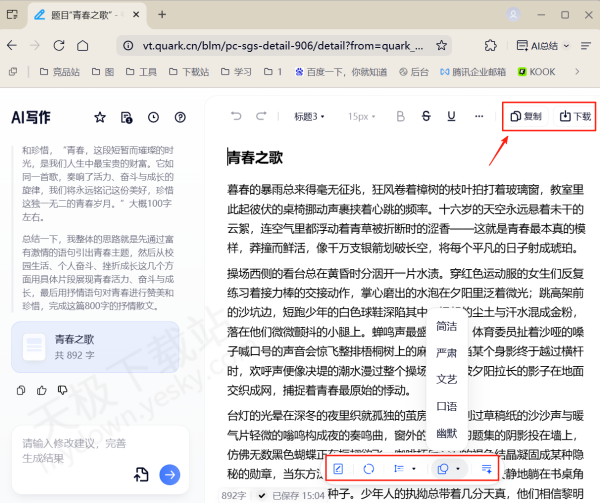The height and width of the screenshot is (503, 600).
Task: Open the tab list icon at top left
Action: pos(12,15)
